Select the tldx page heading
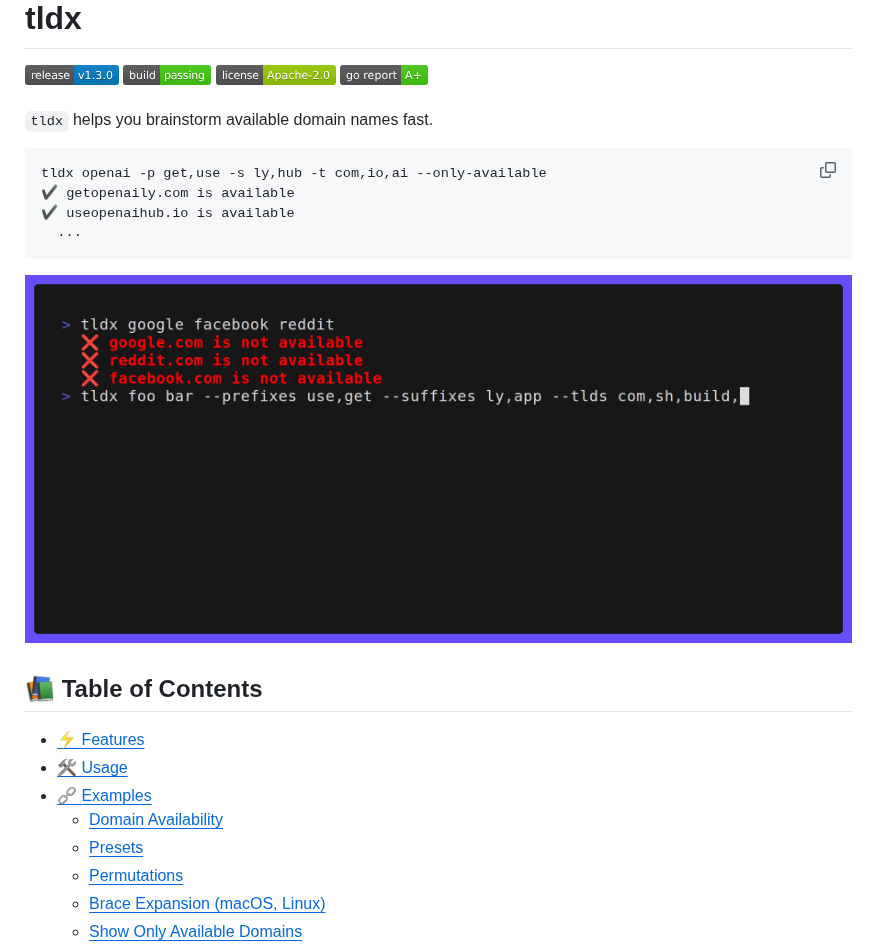This screenshot has width=877, height=947. tap(53, 18)
